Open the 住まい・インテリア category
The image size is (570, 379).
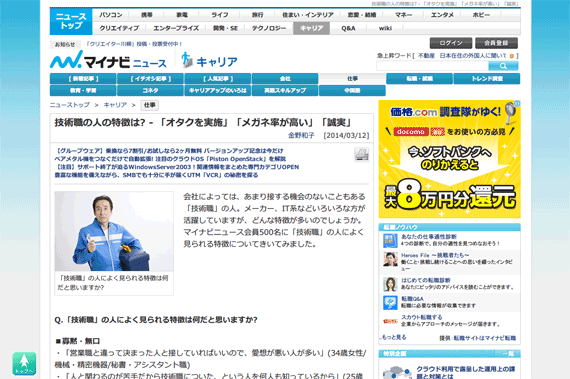[308, 15]
